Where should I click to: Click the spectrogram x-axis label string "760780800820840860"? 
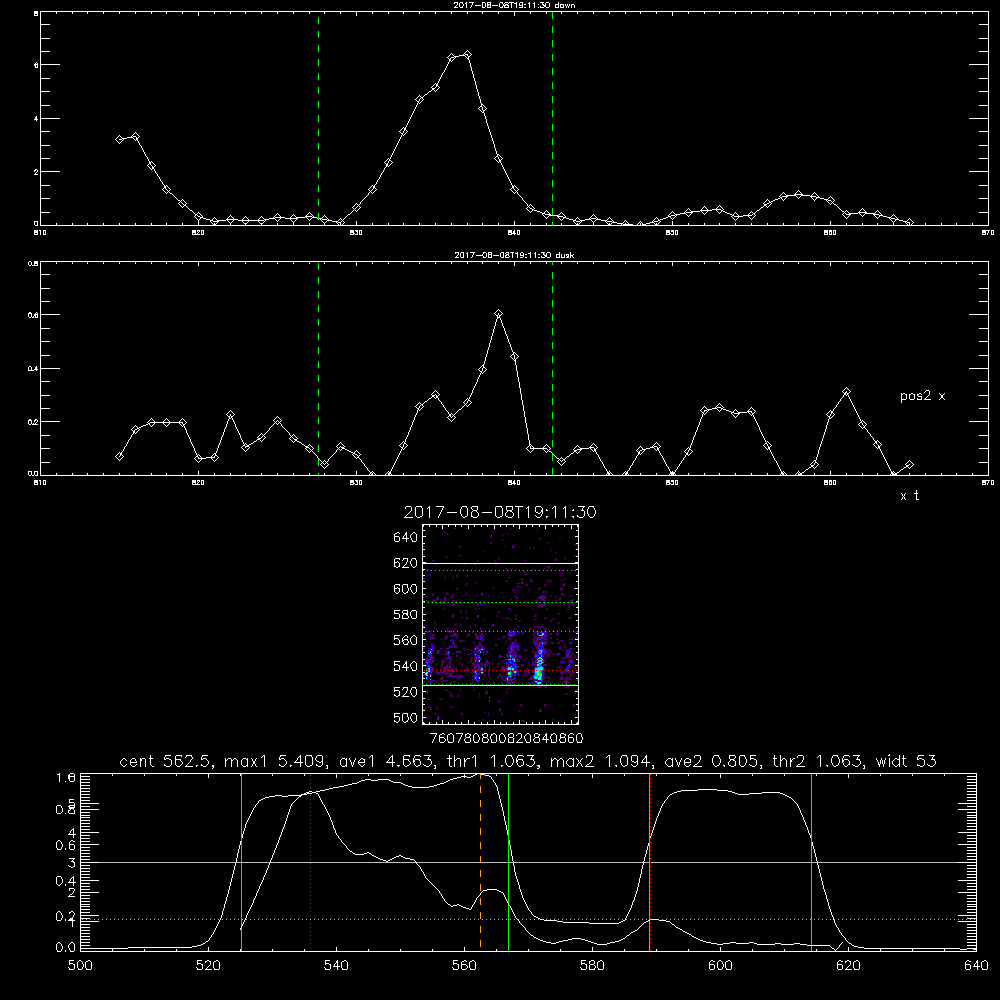506,739
